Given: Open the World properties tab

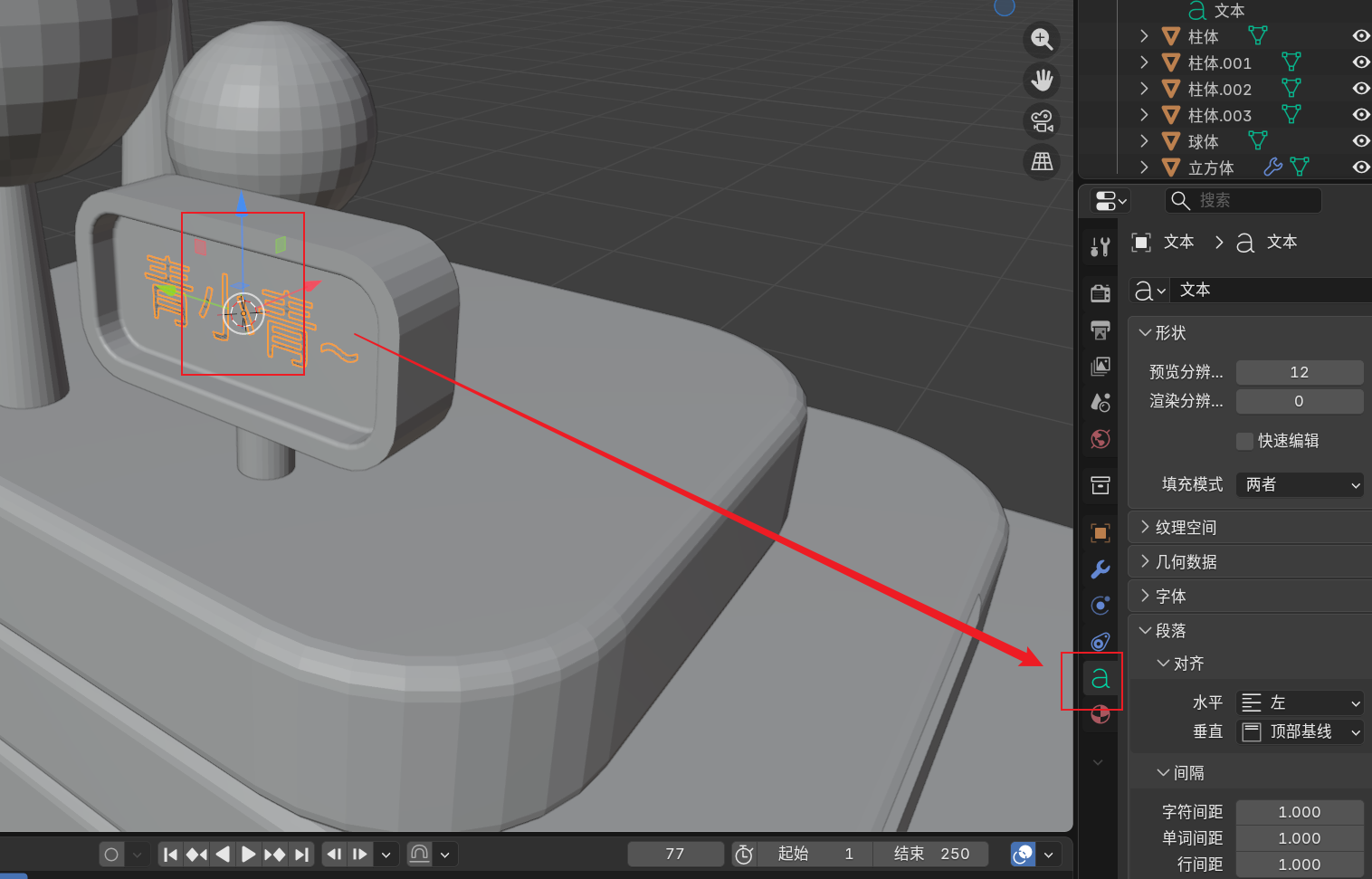Looking at the screenshot, I should 1100,439.
